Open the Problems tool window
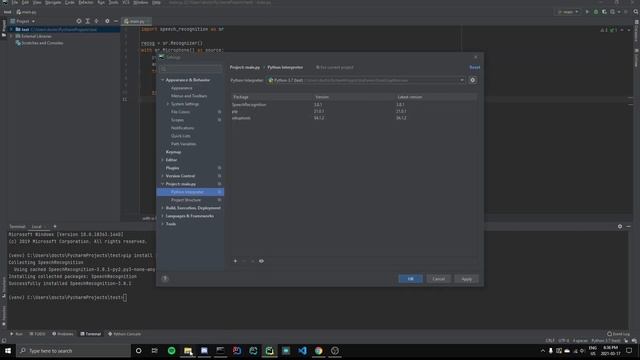The image size is (640, 360). (62, 334)
